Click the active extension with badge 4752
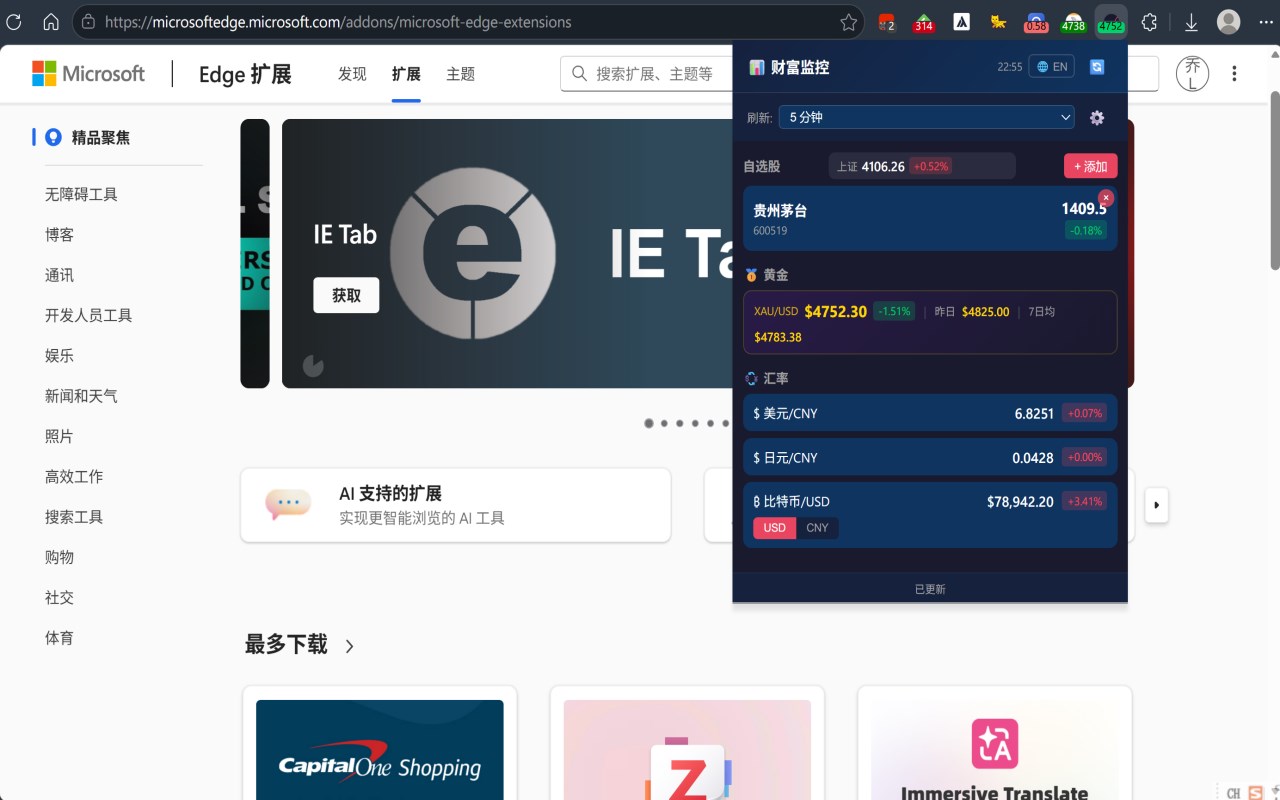1280x800 pixels. pyautogui.click(x=1111, y=22)
